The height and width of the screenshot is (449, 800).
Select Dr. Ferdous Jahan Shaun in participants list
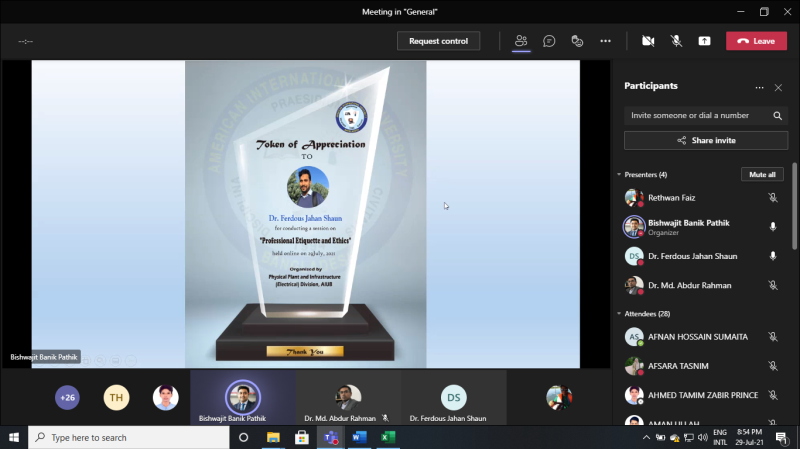[692, 256]
